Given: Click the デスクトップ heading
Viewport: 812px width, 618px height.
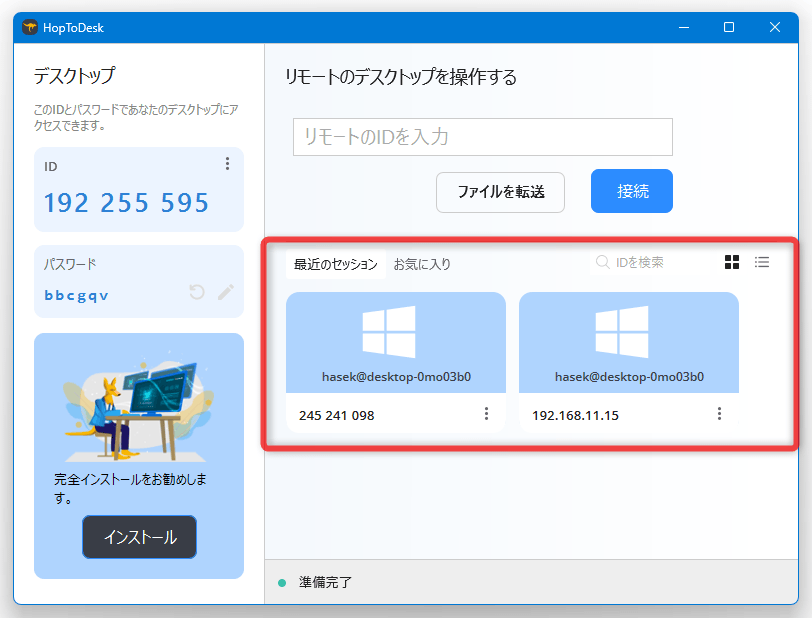Looking at the screenshot, I should tap(74, 76).
